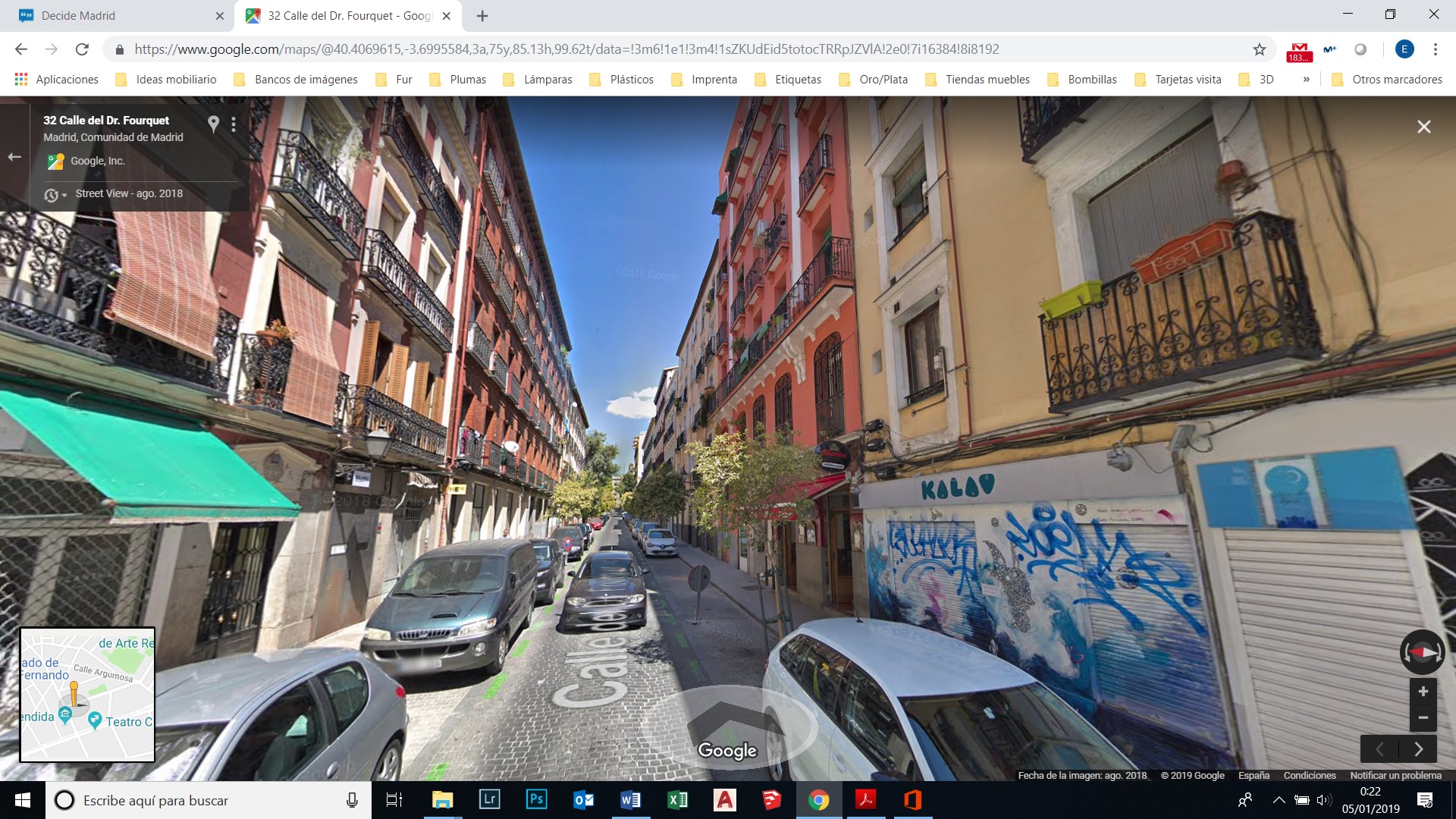
Task: Bookmark this page with the star icon
Action: (1259, 49)
